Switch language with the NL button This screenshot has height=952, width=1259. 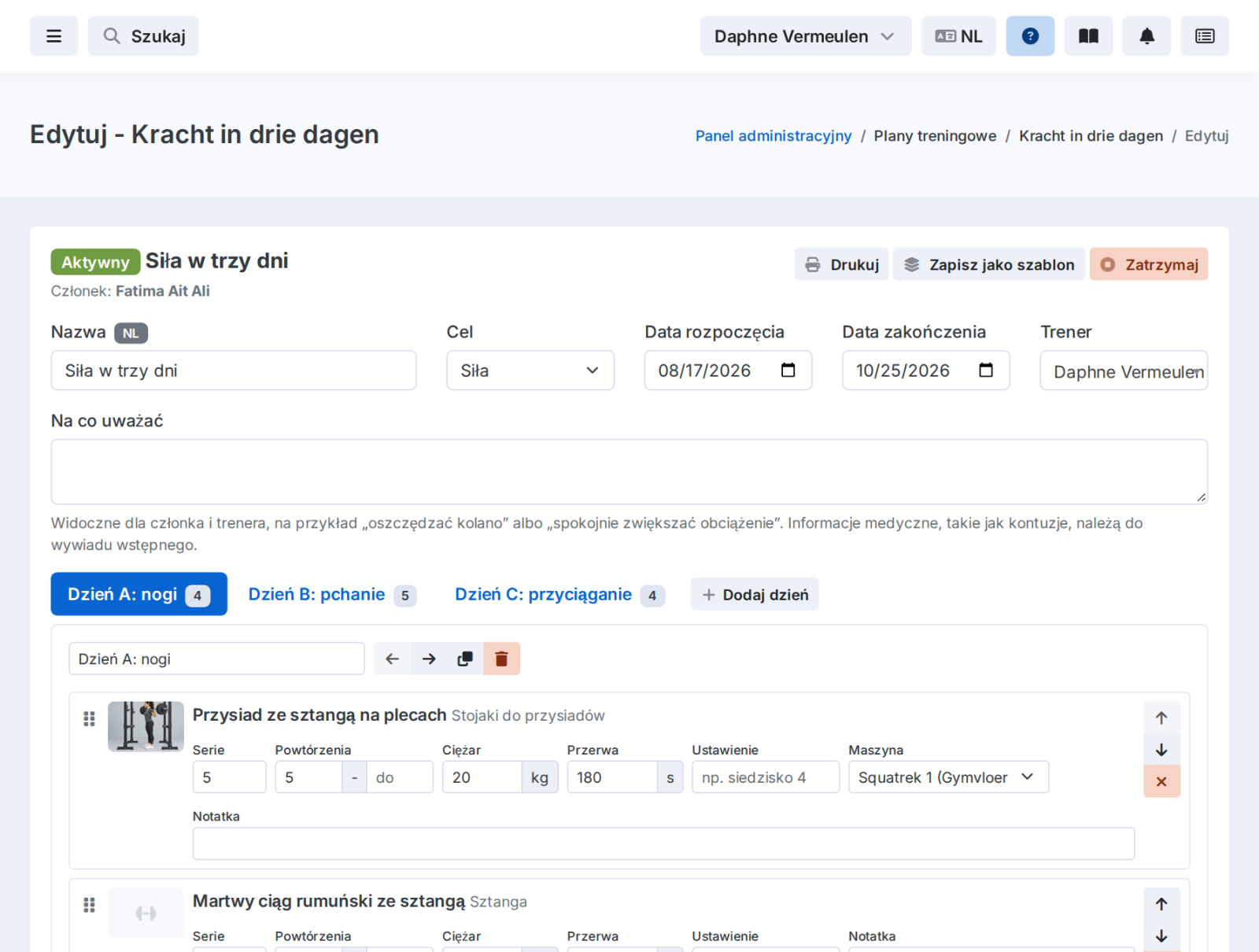(958, 36)
